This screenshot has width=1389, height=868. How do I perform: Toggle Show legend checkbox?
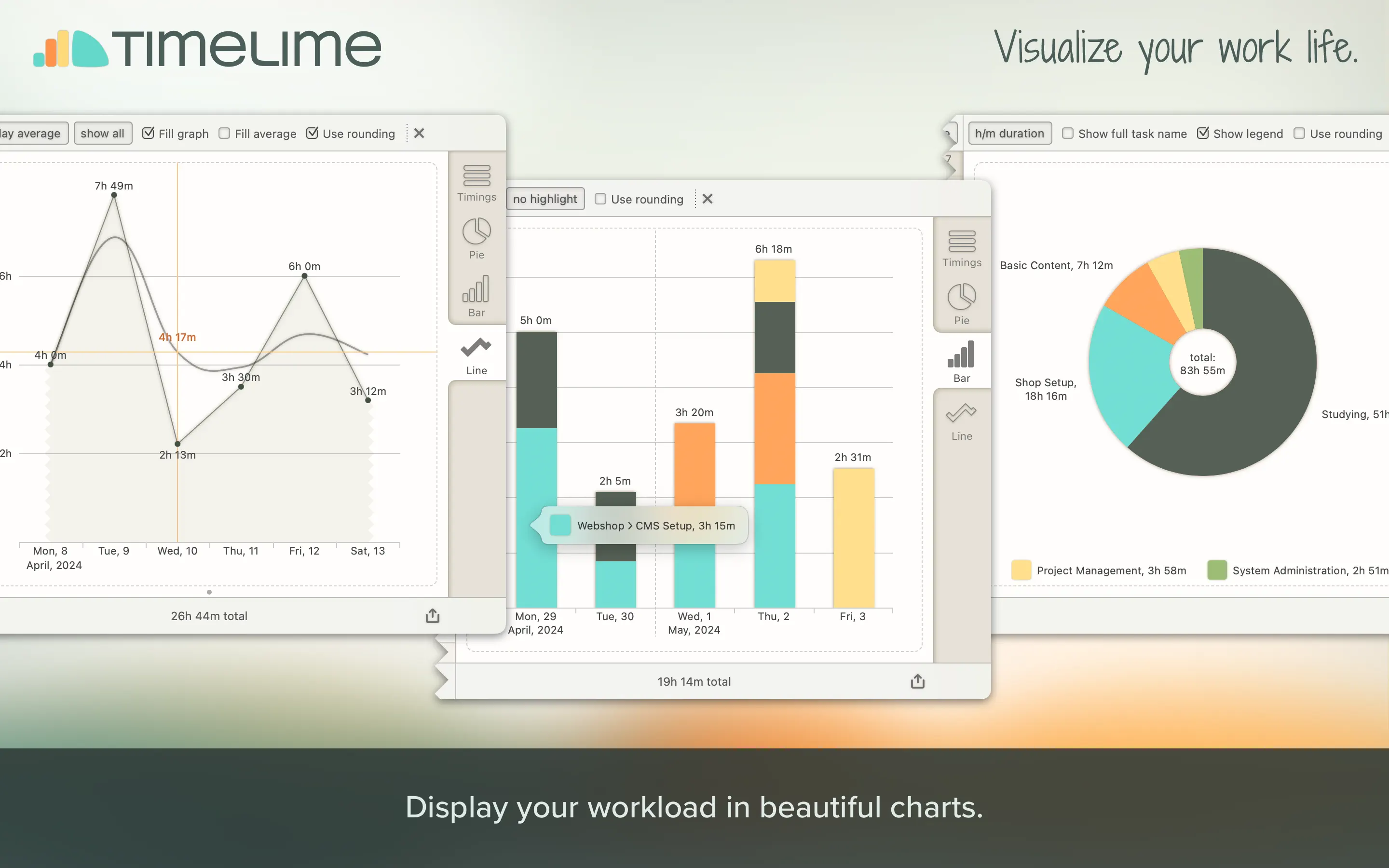(1203, 133)
